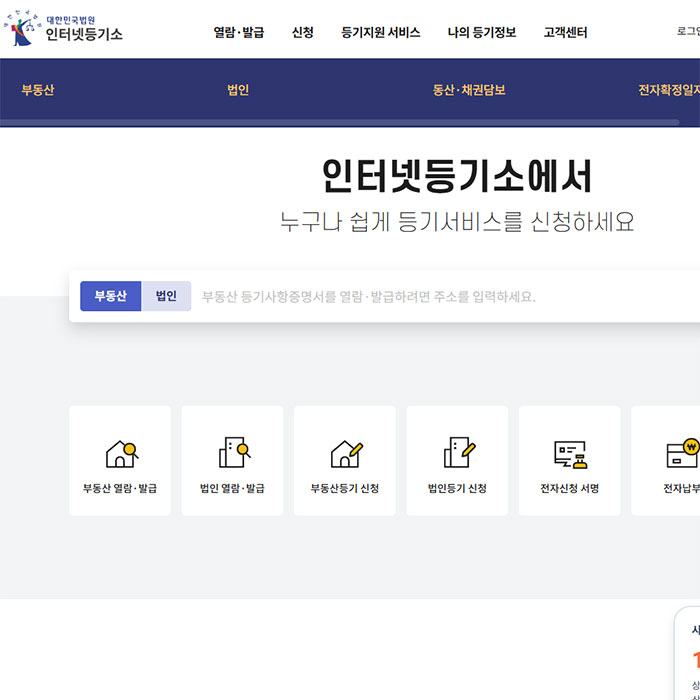Switch search to the 법인 tab
This screenshot has height=700, width=700.
[x=166, y=296]
